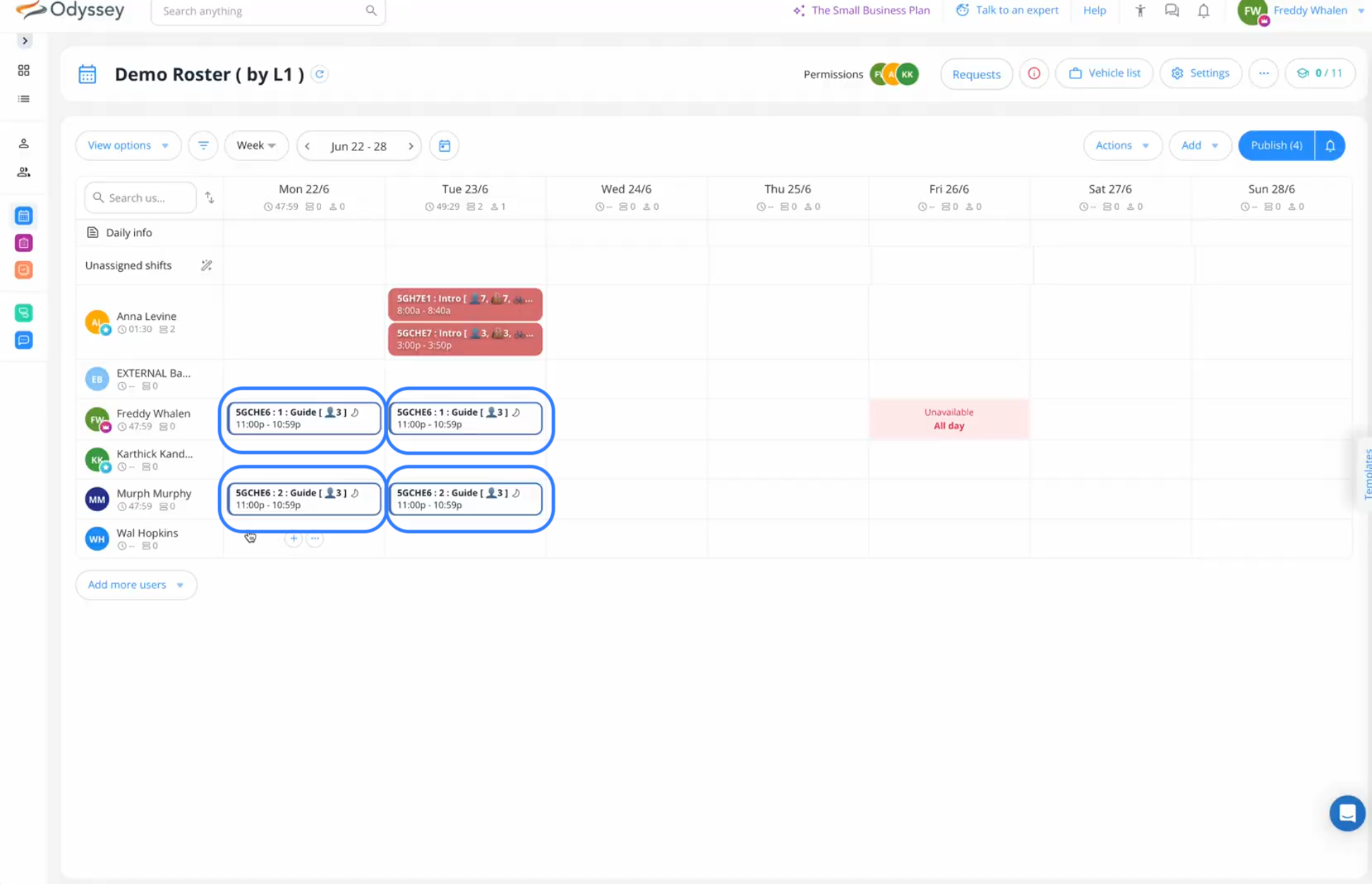Open the Requests button
The height and width of the screenshot is (884, 1372).
(x=976, y=74)
